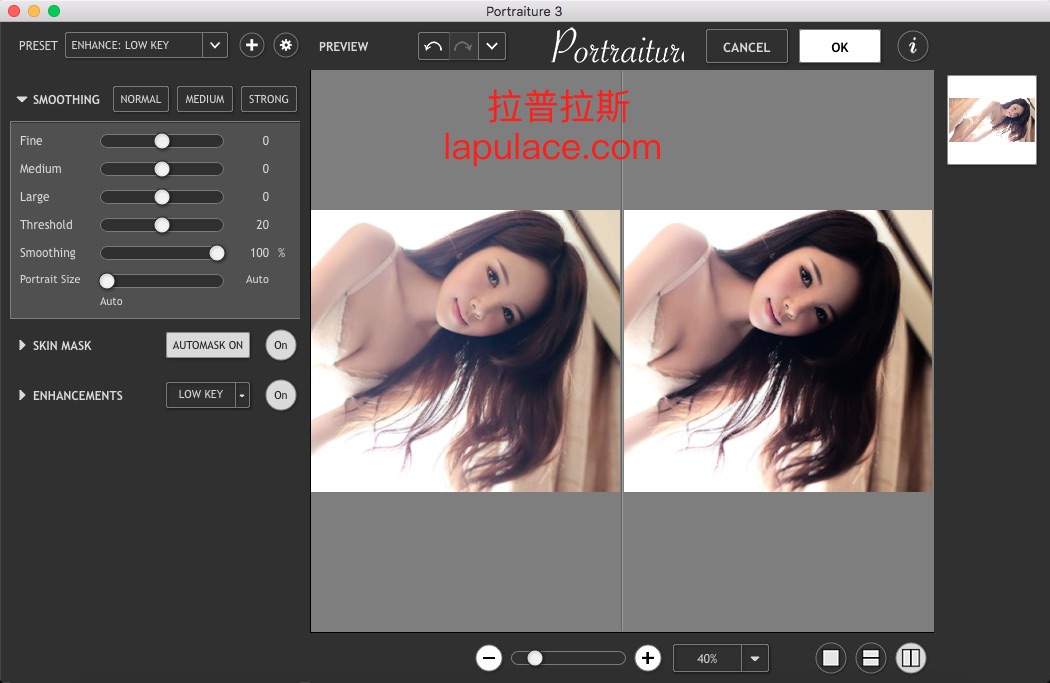Viewport: 1050px width, 683px height.
Task: Minimize the Portraiture 3 window
Action: tap(34, 11)
